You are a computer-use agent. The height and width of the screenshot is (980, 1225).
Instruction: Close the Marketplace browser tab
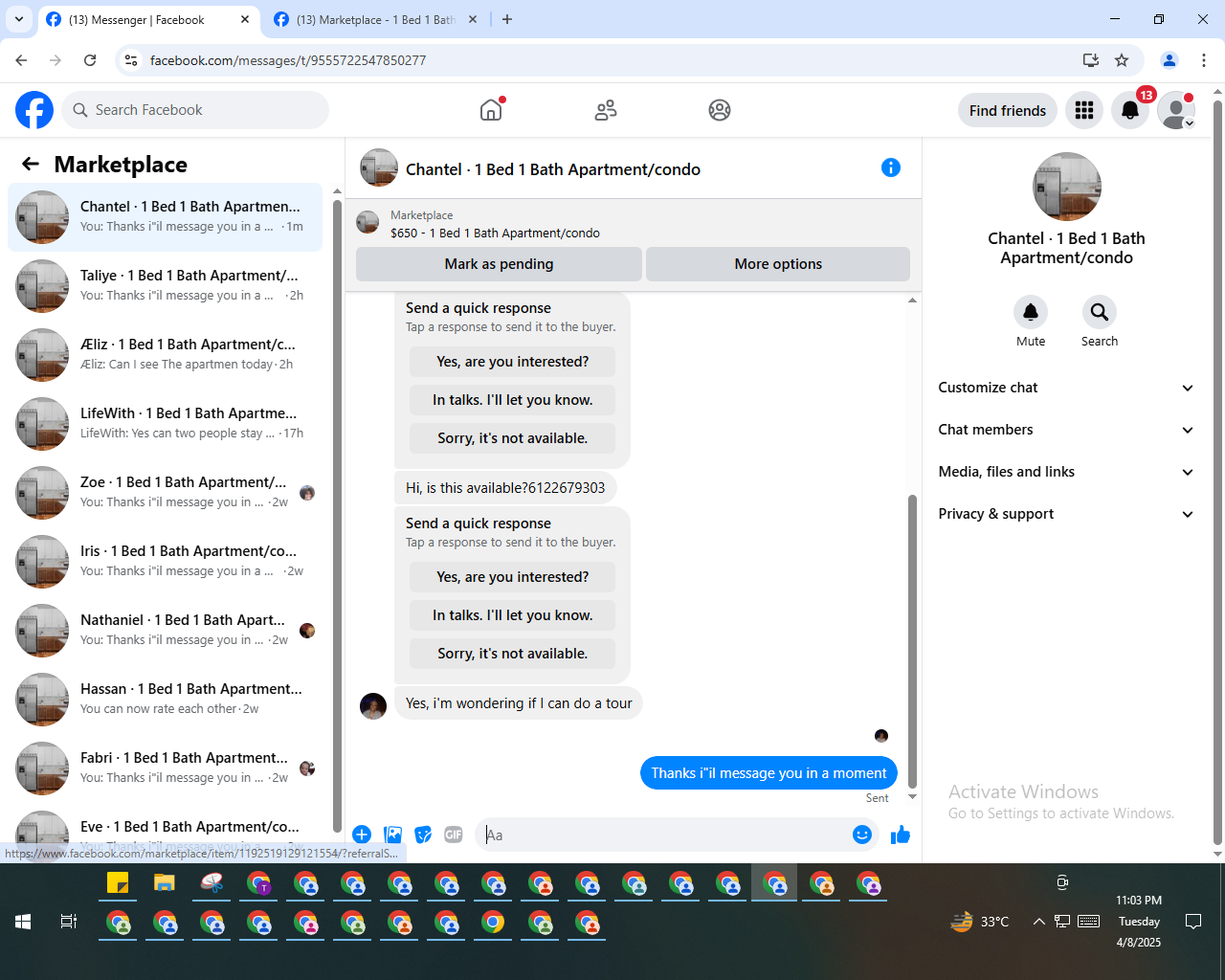click(x=473, y=19)
